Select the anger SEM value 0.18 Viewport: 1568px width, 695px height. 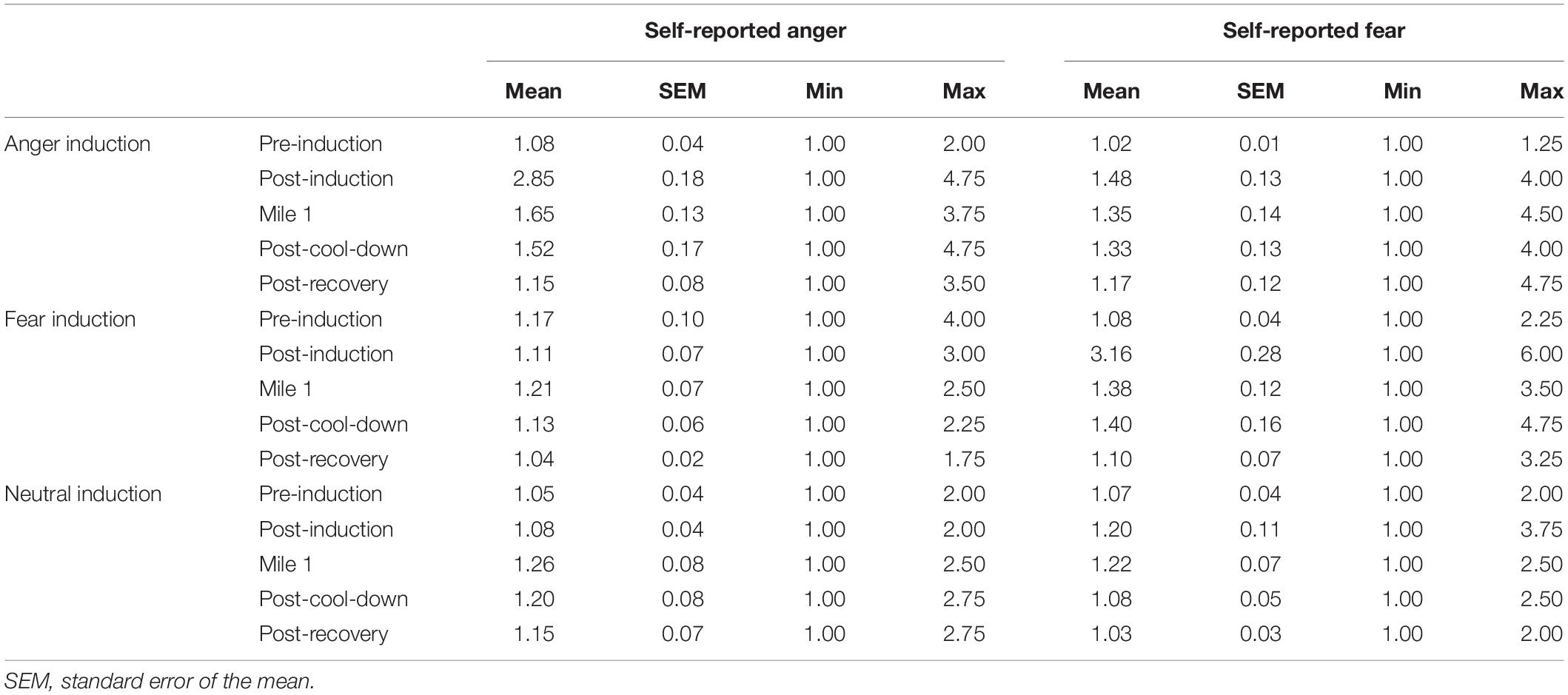pos(683,178)
